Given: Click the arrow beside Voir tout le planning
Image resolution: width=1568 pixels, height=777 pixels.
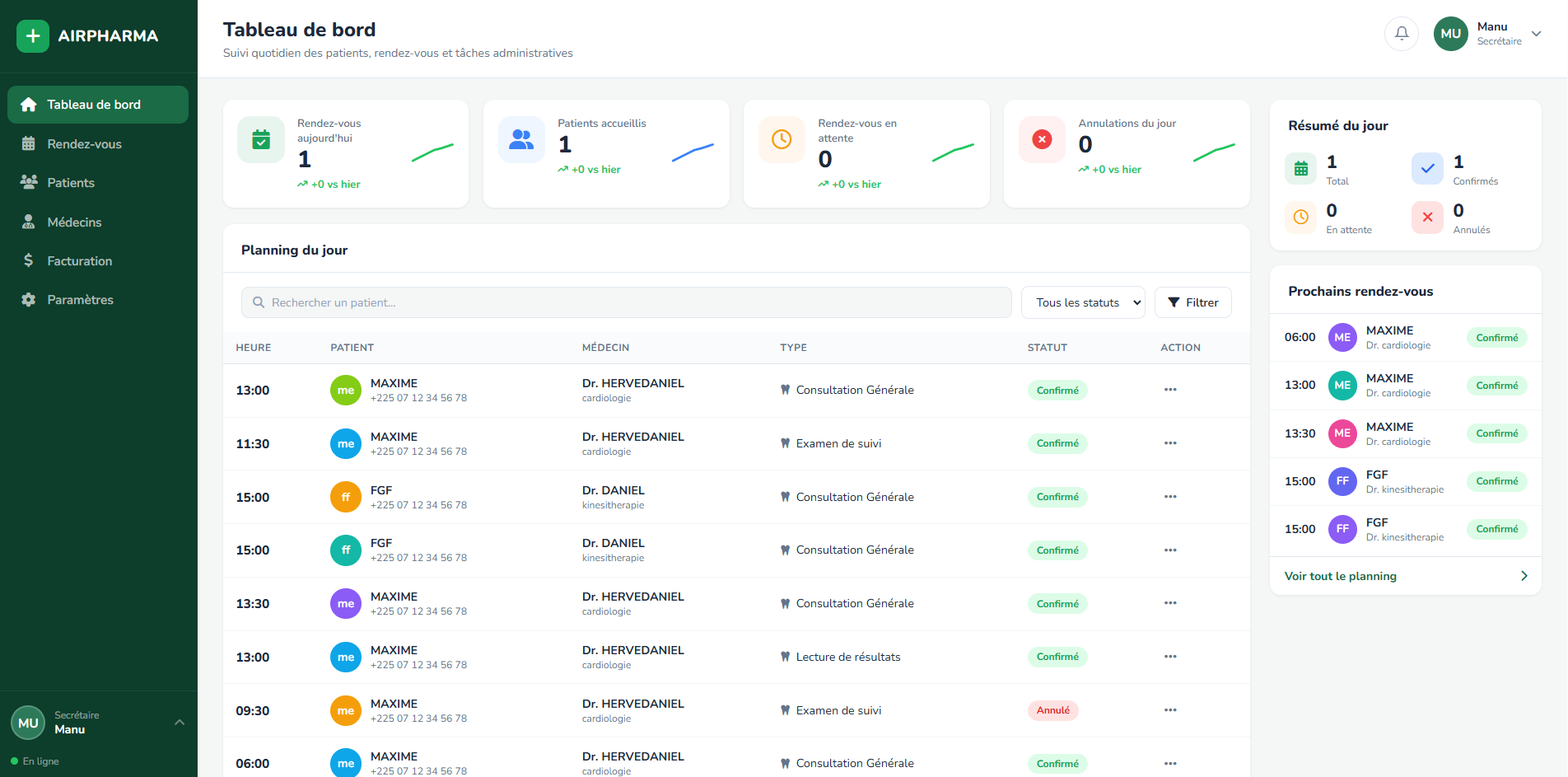Looking at the screenshot, I should [x=1524, y=576].
